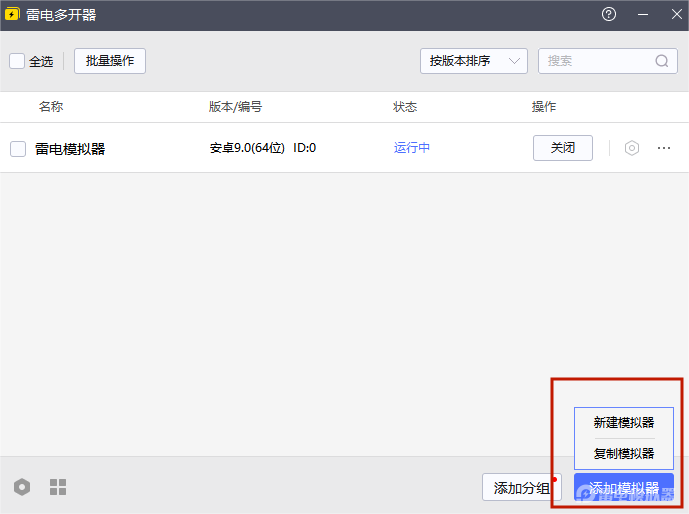Click the blue 添加模拟器 button
The image size is (689, 514).
click(624, 487)
